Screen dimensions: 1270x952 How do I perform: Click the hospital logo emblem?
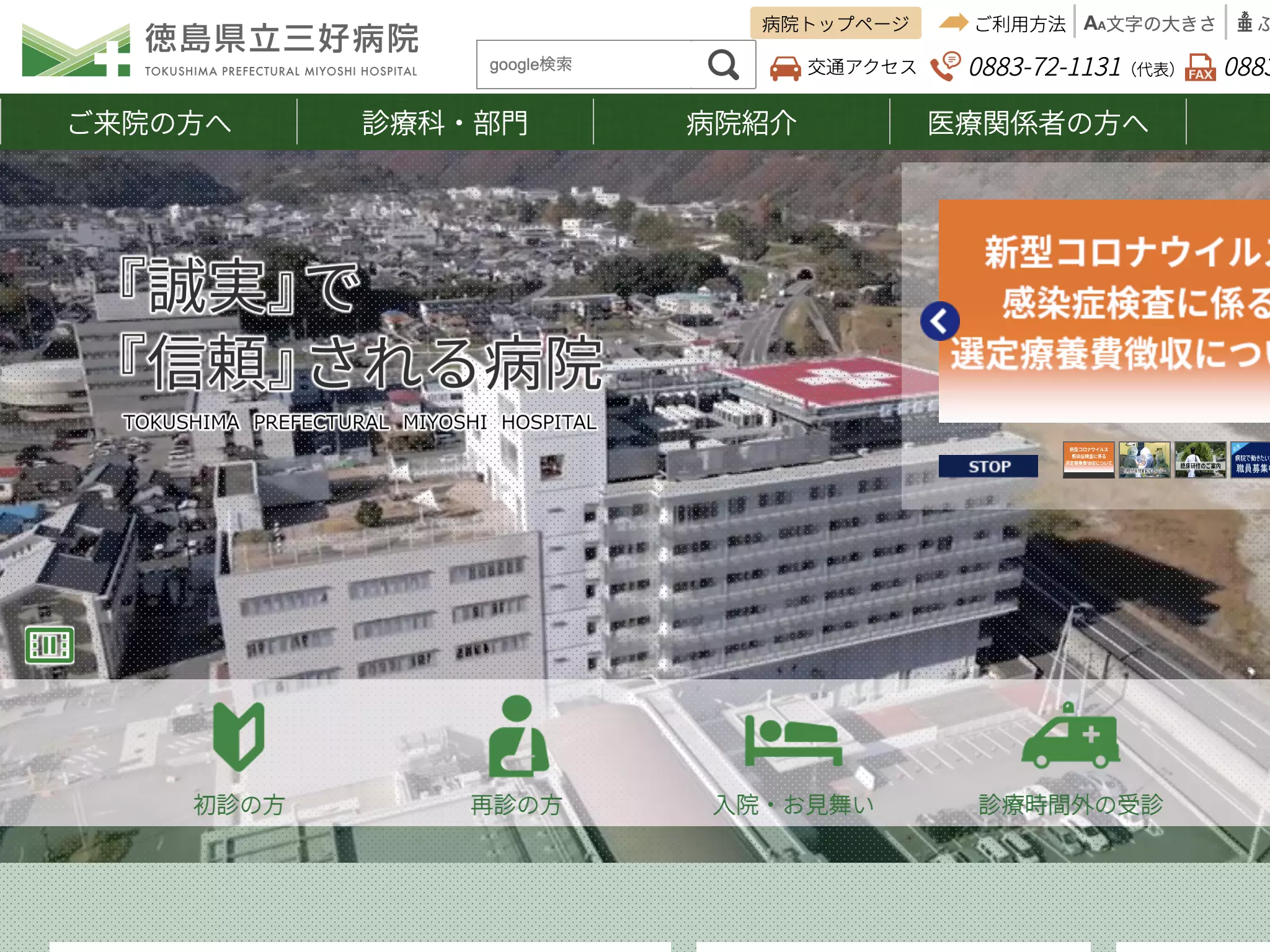[x=76, y=51]
